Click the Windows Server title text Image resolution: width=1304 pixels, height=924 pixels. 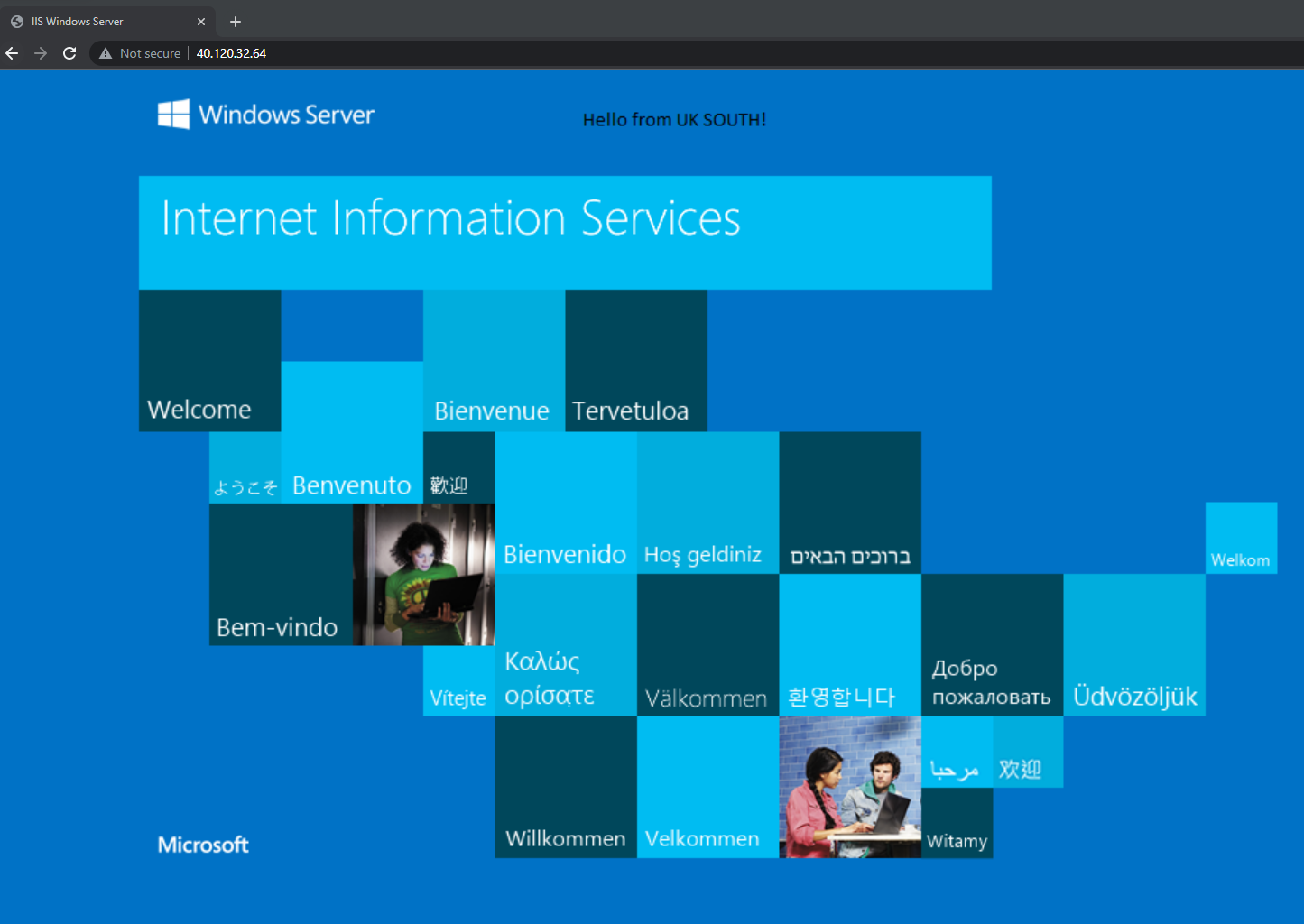[x=286, y=115]
